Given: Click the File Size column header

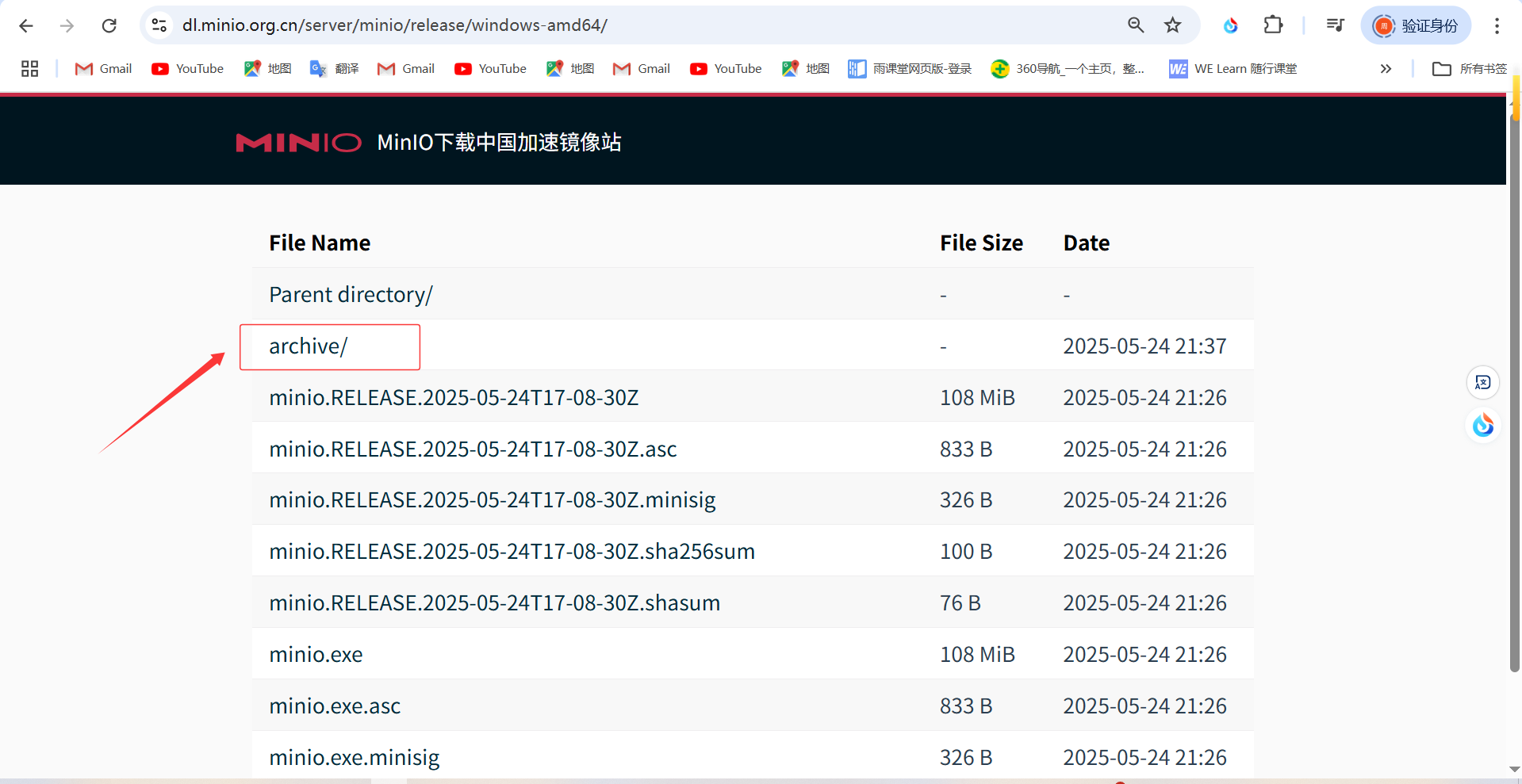Looking at the screenshot, I should 981,243.
